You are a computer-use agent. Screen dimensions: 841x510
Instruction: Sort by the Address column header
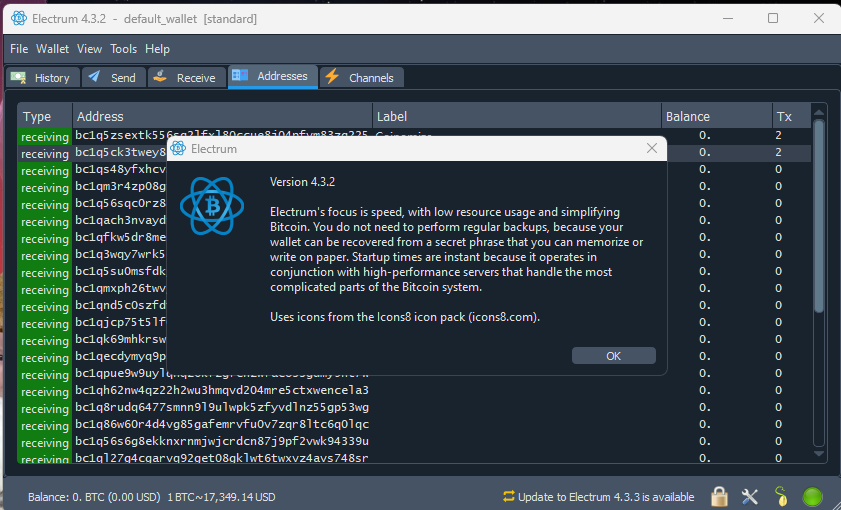pyautogui.click(x=223, y=116)
